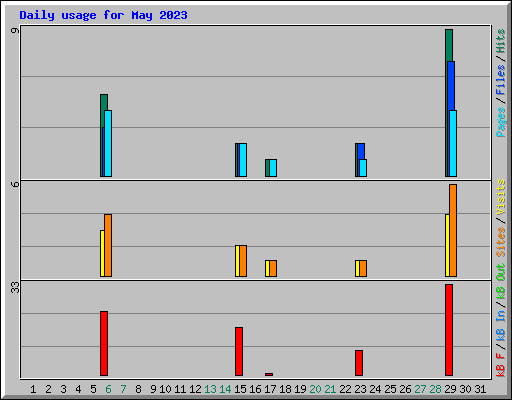The height and width of the screenshot is (400, 512).
Task: Click the cyan Pages bar for day 29
Action: [x=453, y=143]
